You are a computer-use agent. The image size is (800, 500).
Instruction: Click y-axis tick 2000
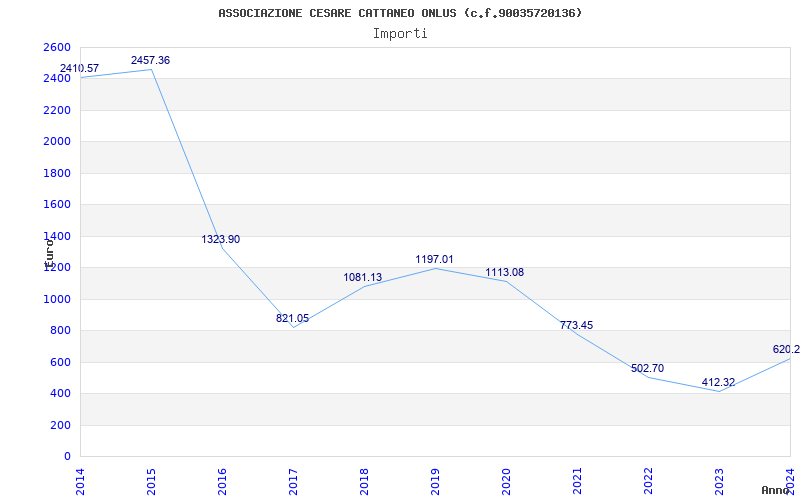pos(58,142)
